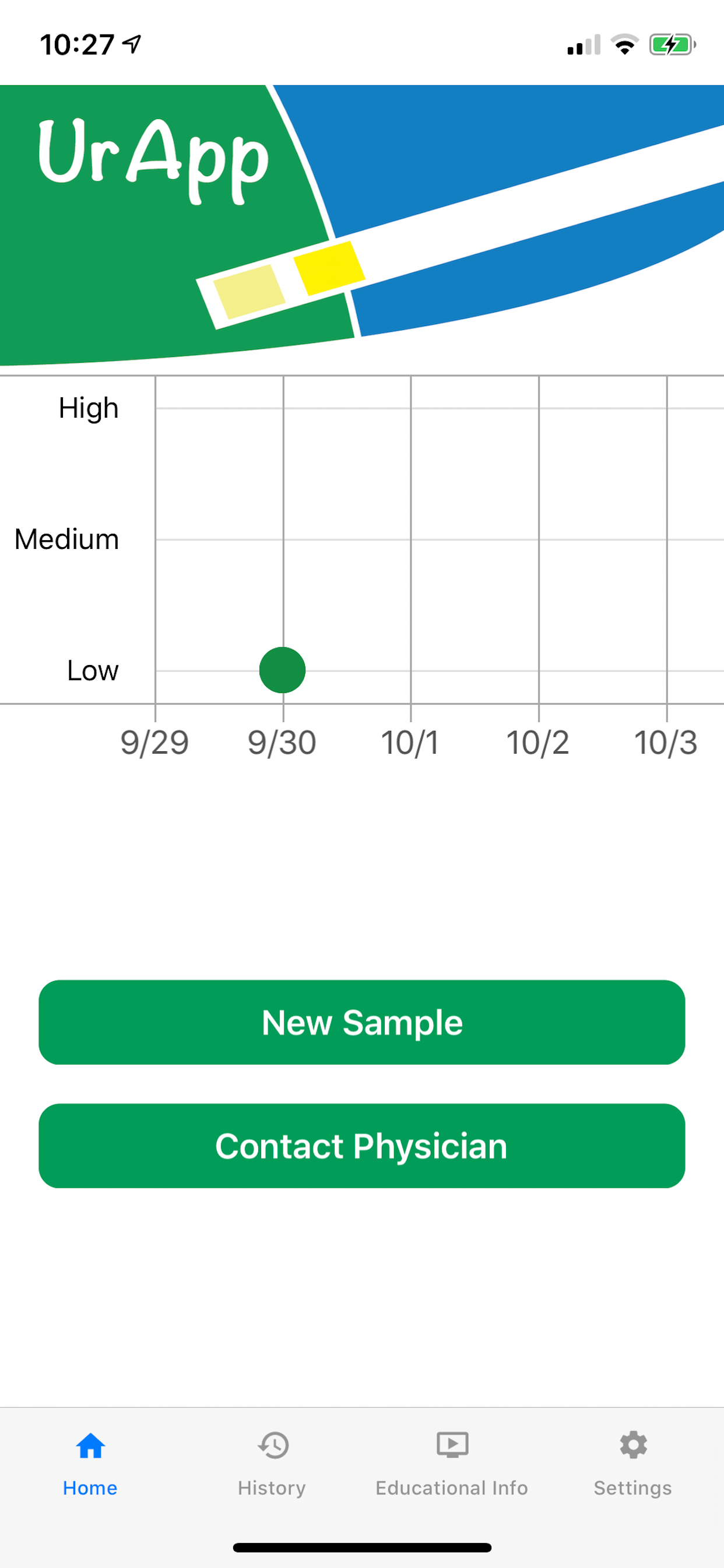Tap the High level axis label

point(89,408)
